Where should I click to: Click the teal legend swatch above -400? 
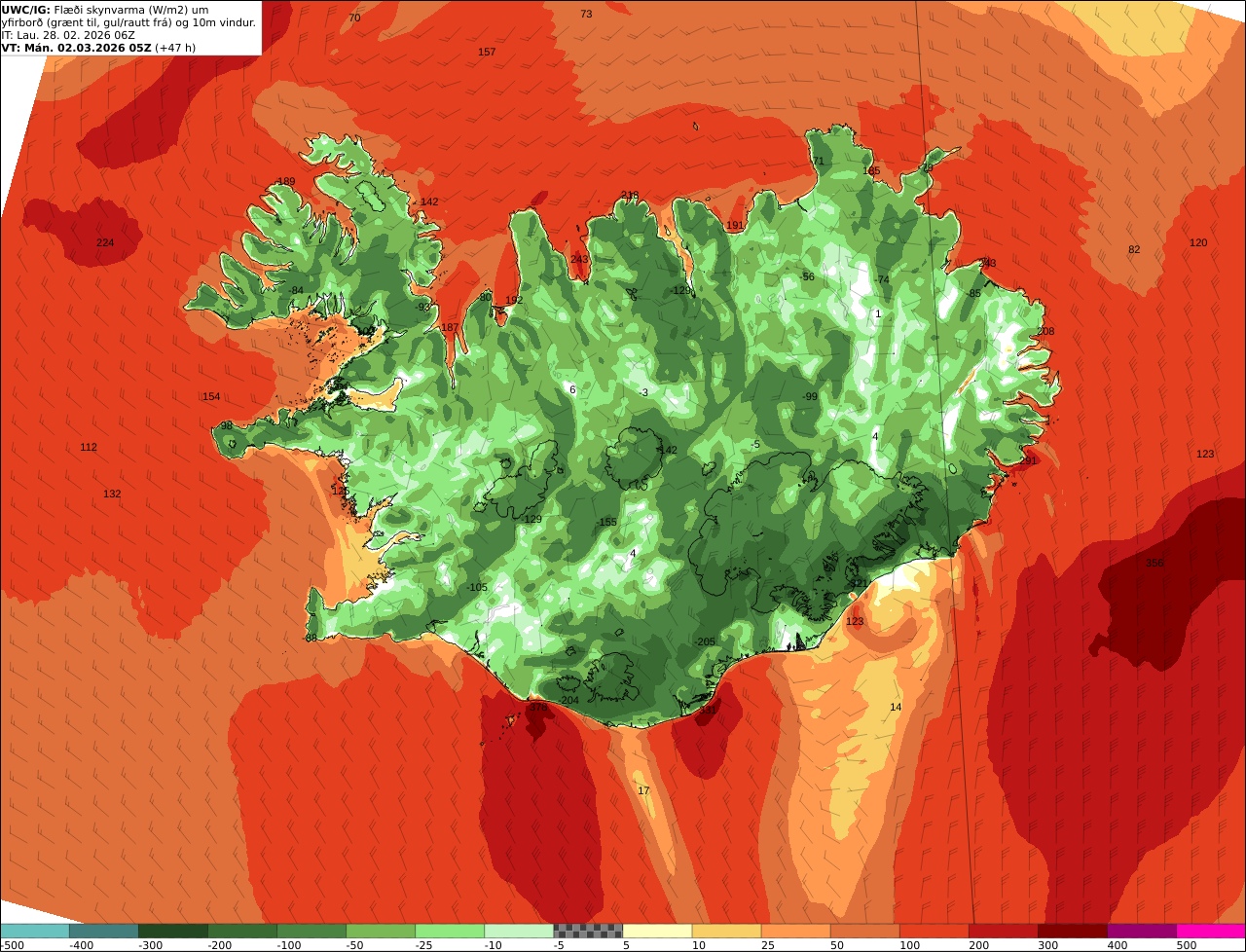[x=104, y=931]
